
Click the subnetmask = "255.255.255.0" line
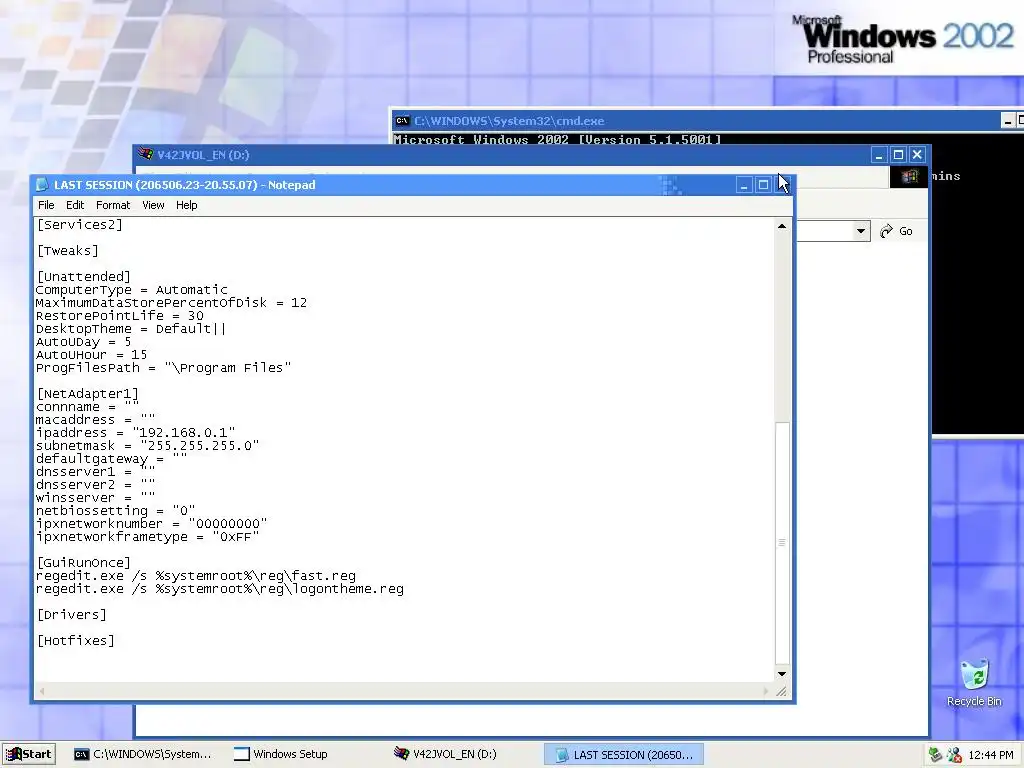148,446
